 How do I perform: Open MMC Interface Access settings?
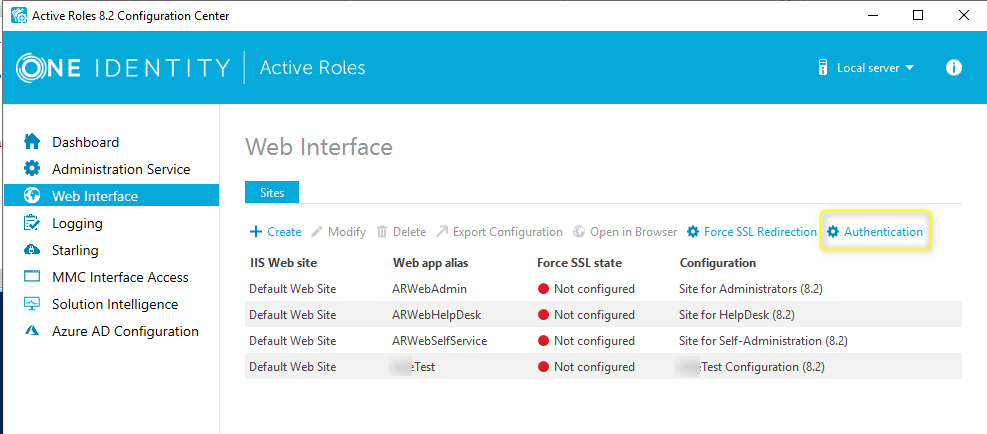[x=120, y=277]
